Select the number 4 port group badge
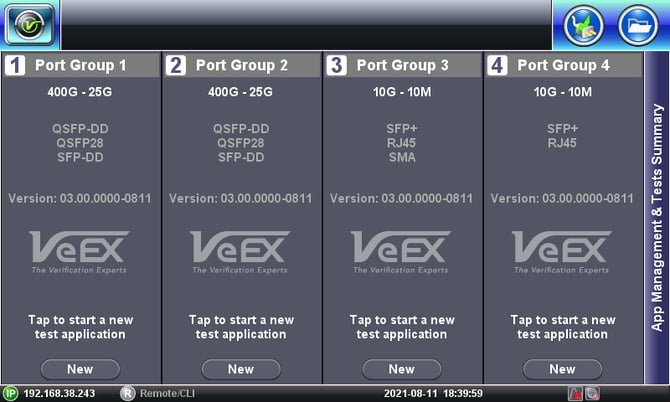The image size is (670, 402). point(497,65)
